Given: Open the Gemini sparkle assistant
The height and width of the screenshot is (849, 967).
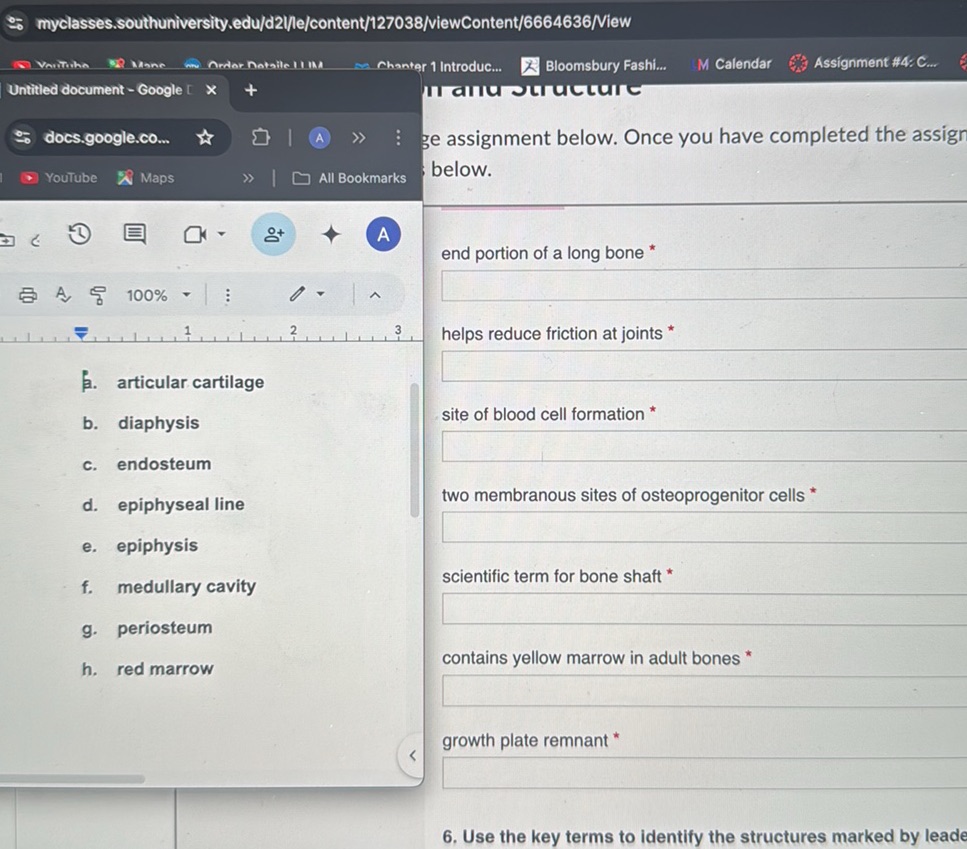Looking at the screenshot, I should coord(331,234).
